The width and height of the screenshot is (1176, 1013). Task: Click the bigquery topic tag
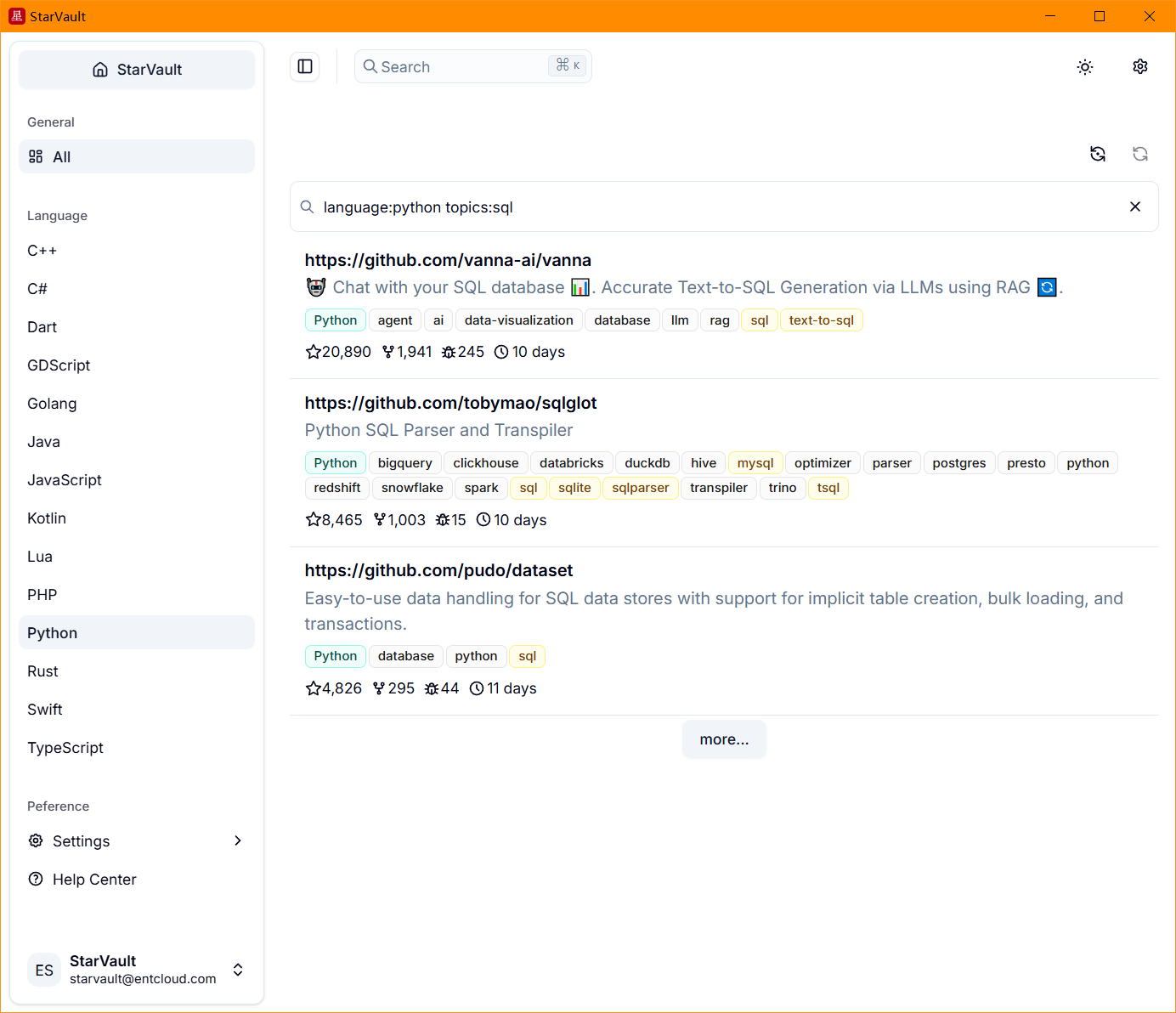[x=404, y=463]
